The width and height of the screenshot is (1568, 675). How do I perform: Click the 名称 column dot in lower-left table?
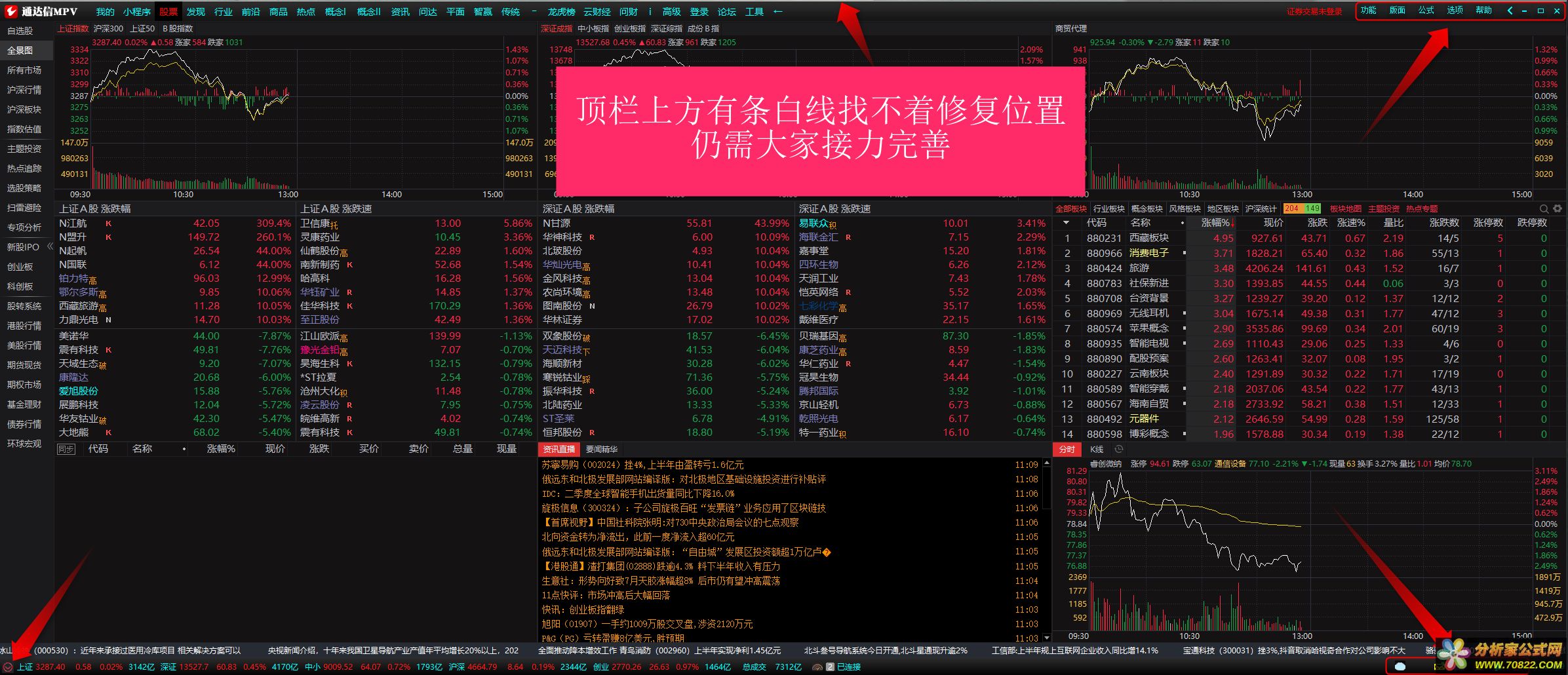pos(184,449)
